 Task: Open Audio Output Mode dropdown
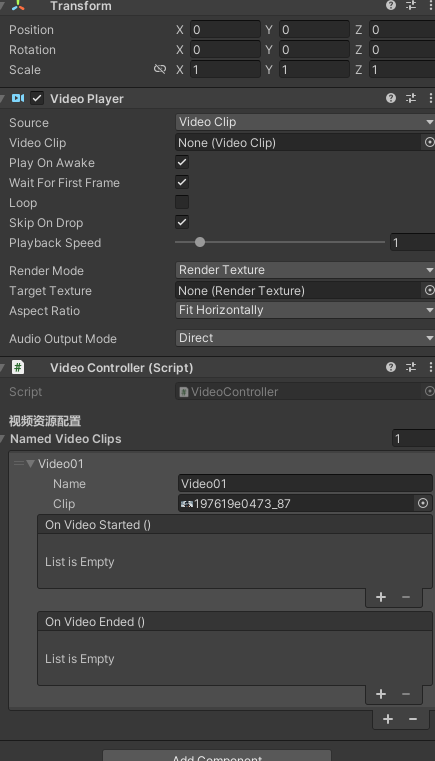coord(305,338)
